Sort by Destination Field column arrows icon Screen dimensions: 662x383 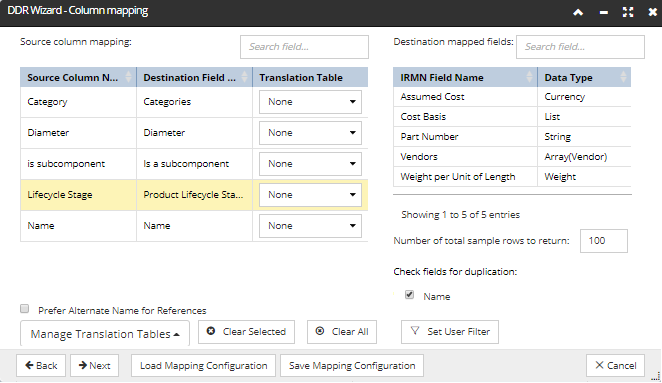point(244,77)
